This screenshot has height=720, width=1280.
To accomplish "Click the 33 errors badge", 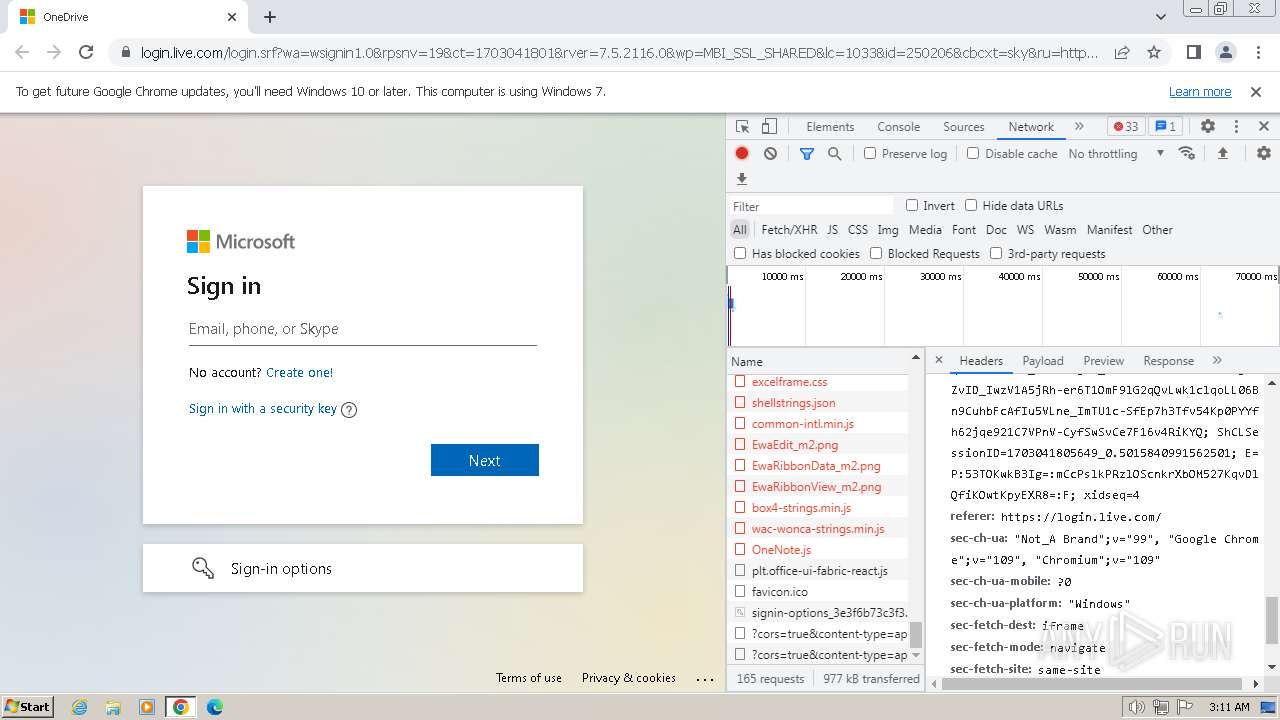I will [x=1127, y=127].
